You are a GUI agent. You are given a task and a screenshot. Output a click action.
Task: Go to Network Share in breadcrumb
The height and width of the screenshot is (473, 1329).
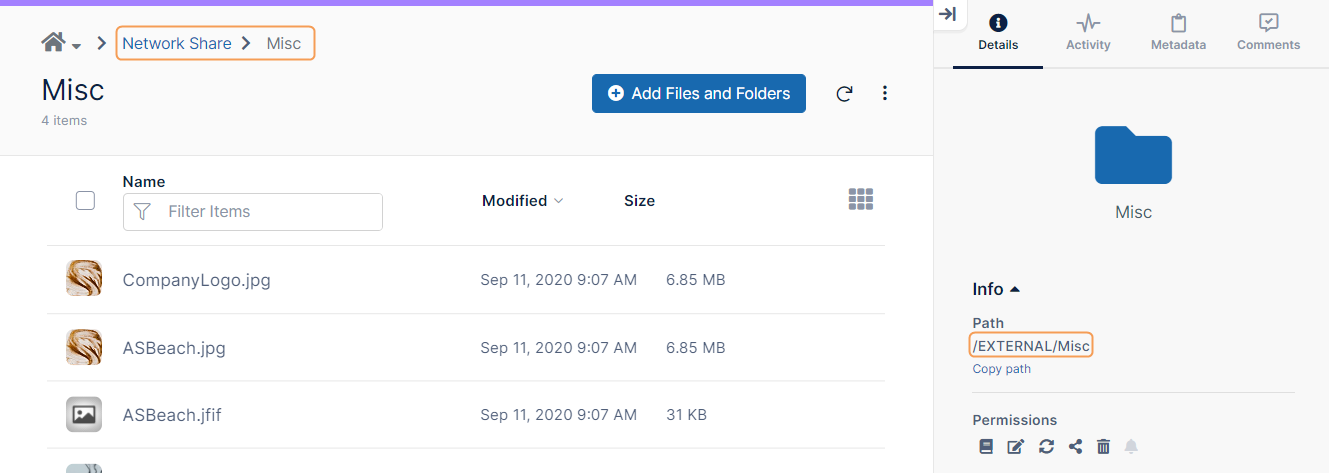176,43
